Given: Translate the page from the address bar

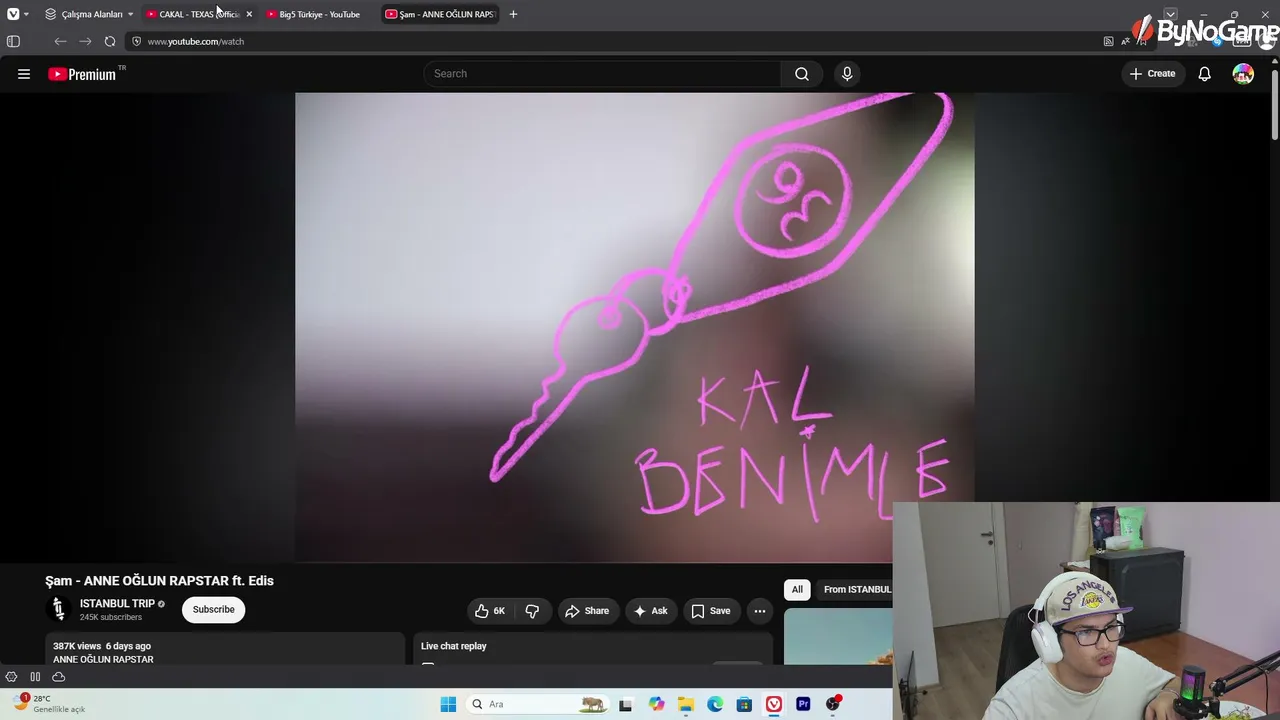Looking at the screenshot, I should [x=1125, y=41].
